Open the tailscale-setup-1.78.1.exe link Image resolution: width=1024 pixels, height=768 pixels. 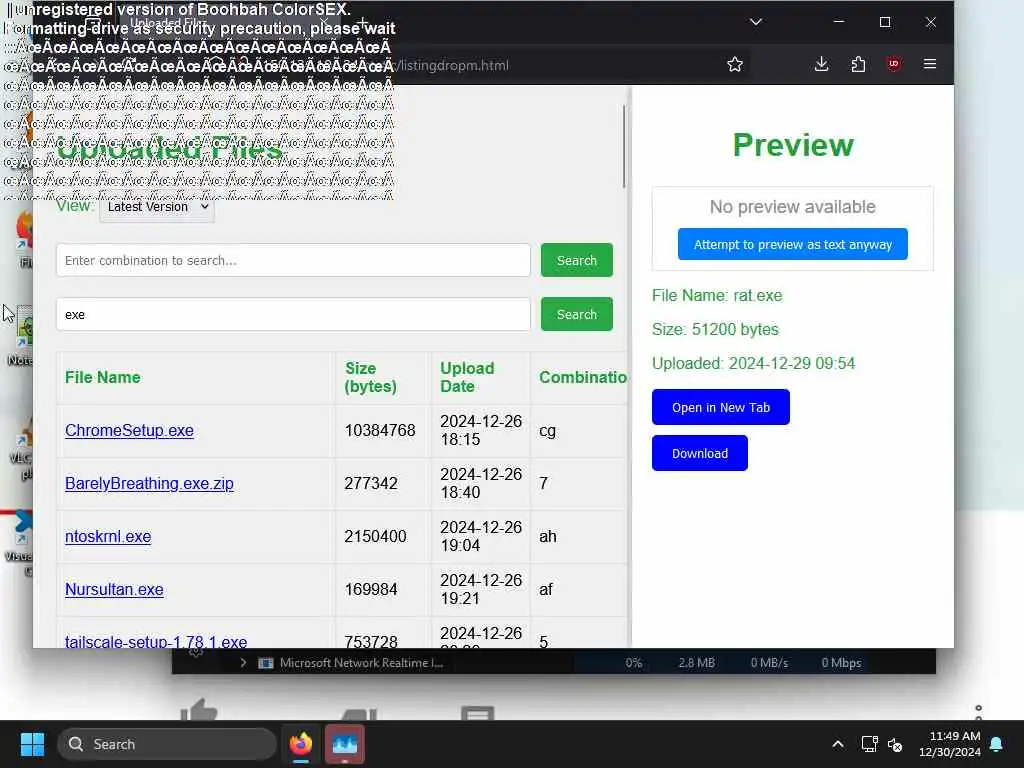(x=156, y=641)
